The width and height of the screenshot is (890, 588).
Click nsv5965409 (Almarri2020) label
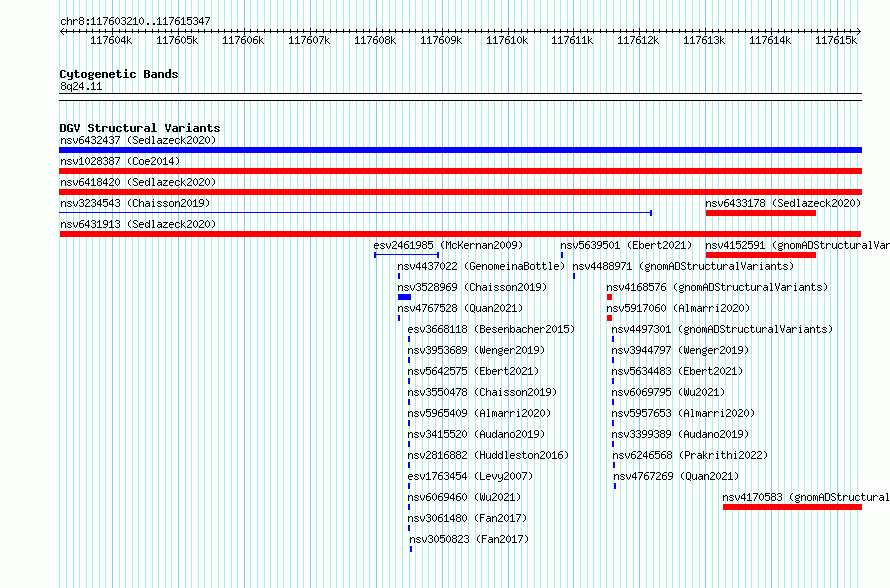click(479, 413)
